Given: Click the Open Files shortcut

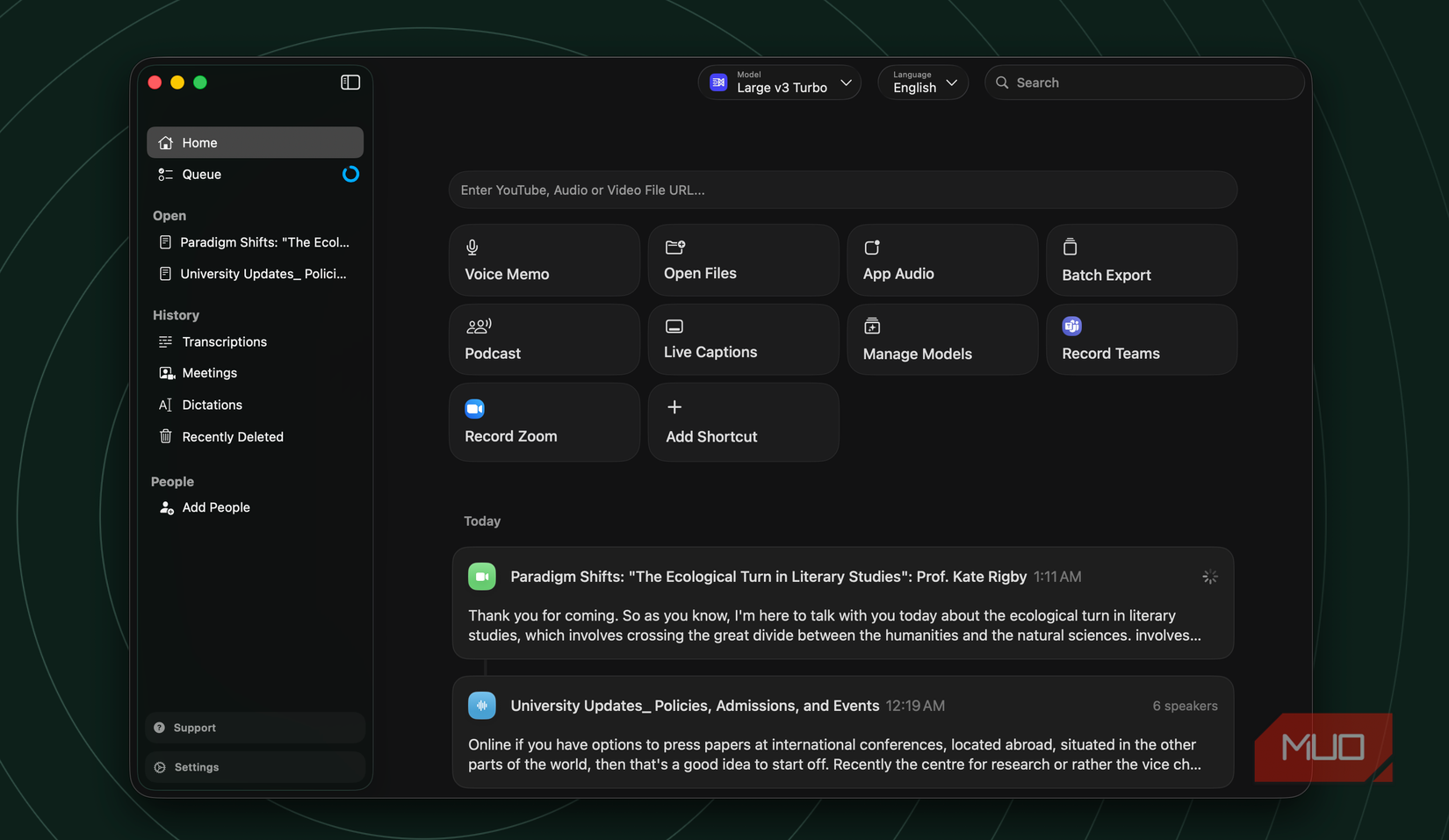Looking at the screenshot, I should [x=744, y=260].
